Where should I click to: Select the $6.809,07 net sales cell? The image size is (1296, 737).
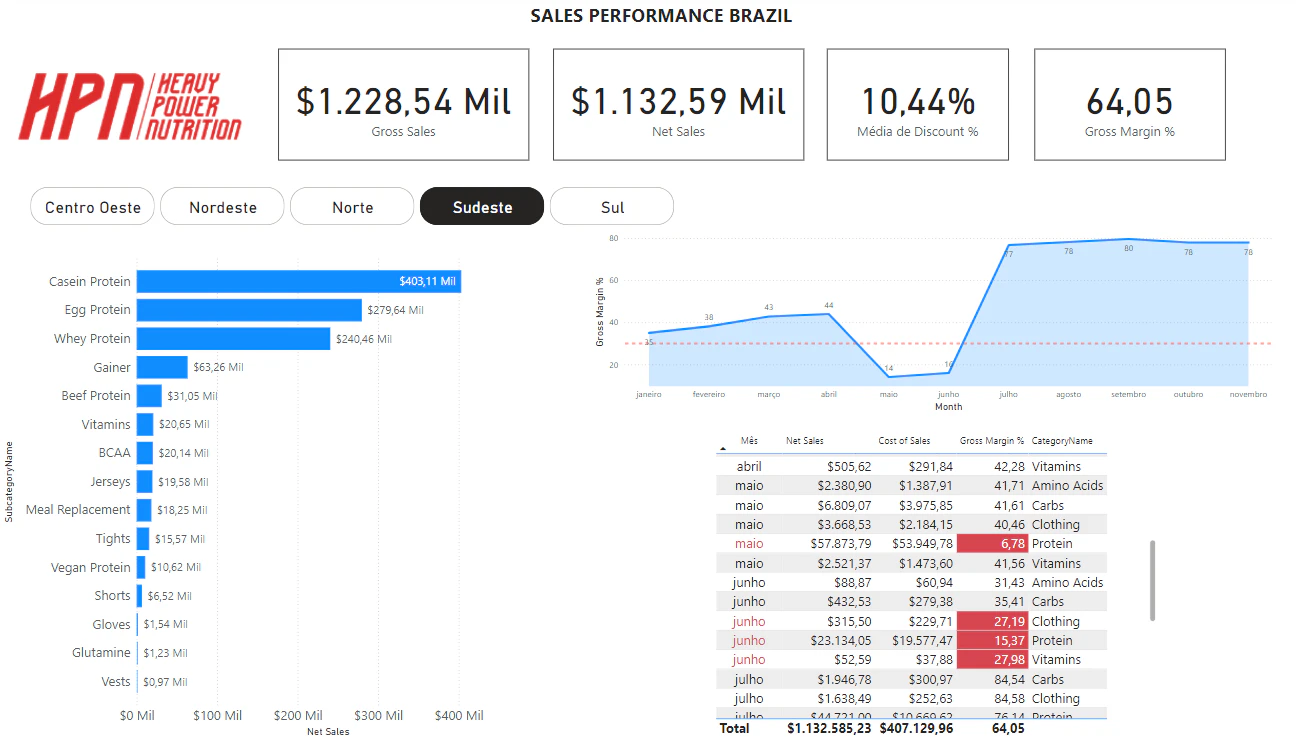point(840,506)
